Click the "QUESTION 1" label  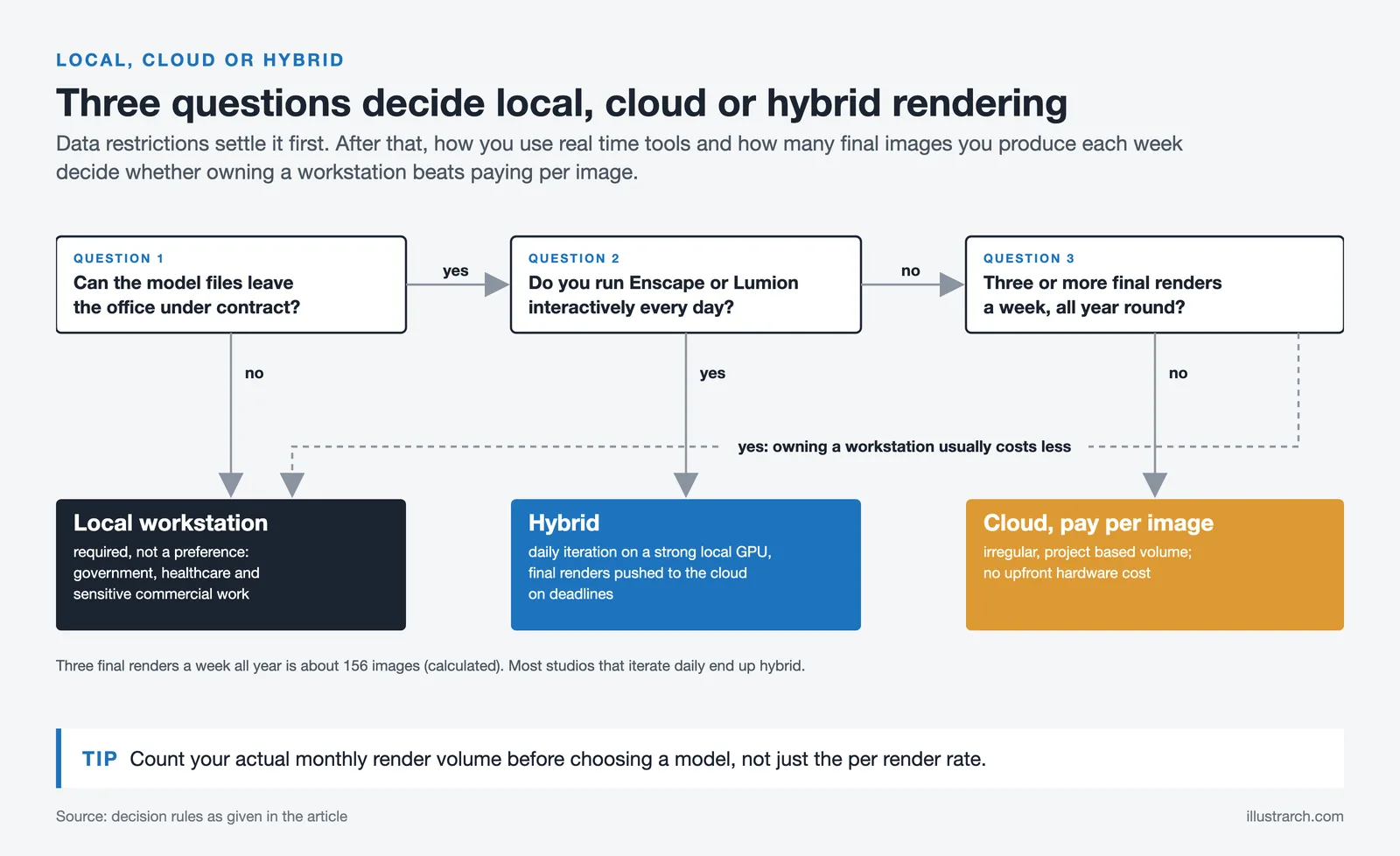tap(118, 258)
